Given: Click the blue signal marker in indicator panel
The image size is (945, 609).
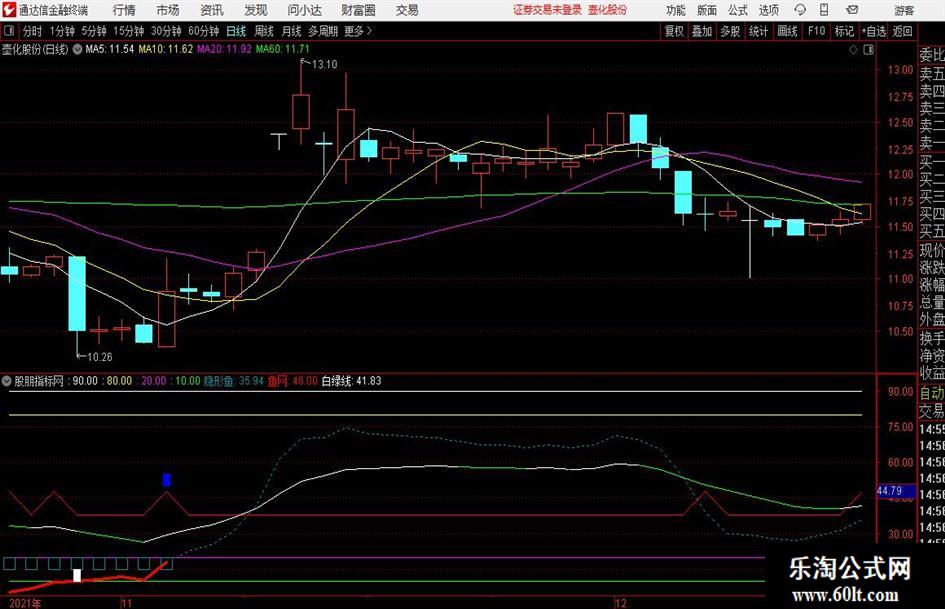Looking at the screenshot, I should click(x=167, y=480).
